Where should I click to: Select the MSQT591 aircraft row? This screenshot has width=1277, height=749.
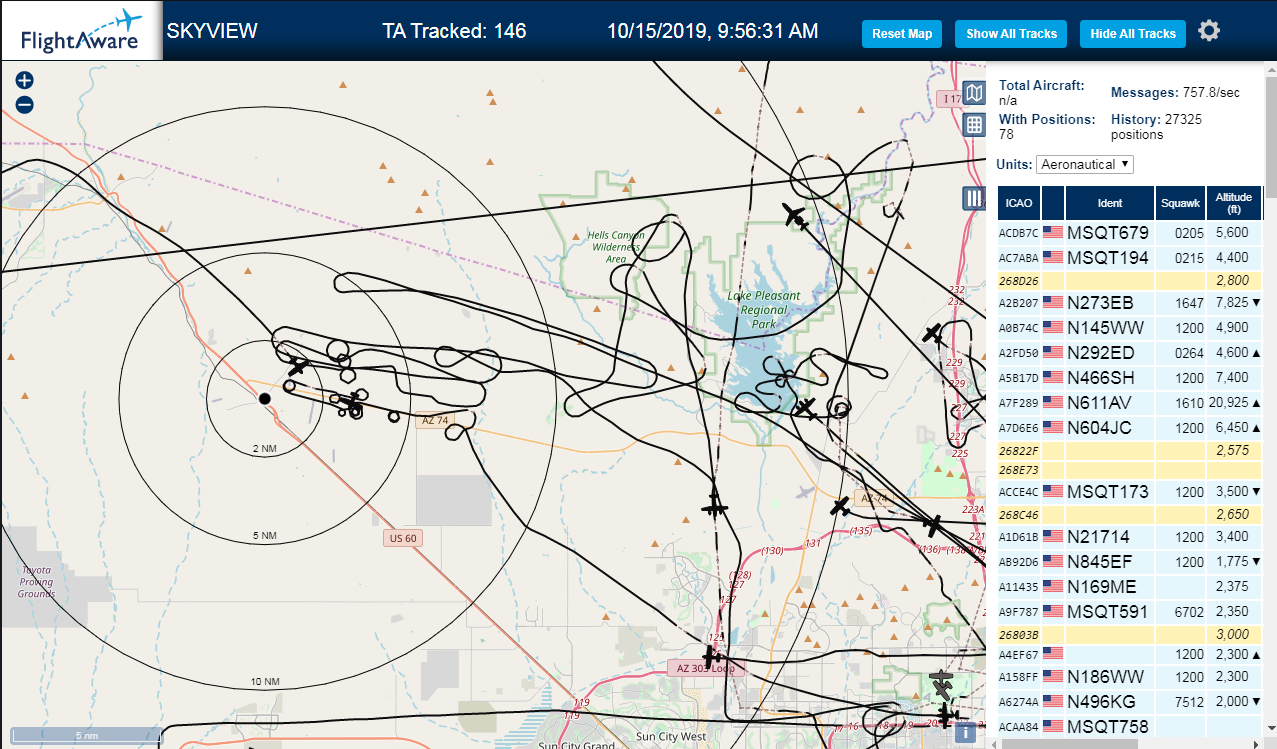coord(1130,610)
